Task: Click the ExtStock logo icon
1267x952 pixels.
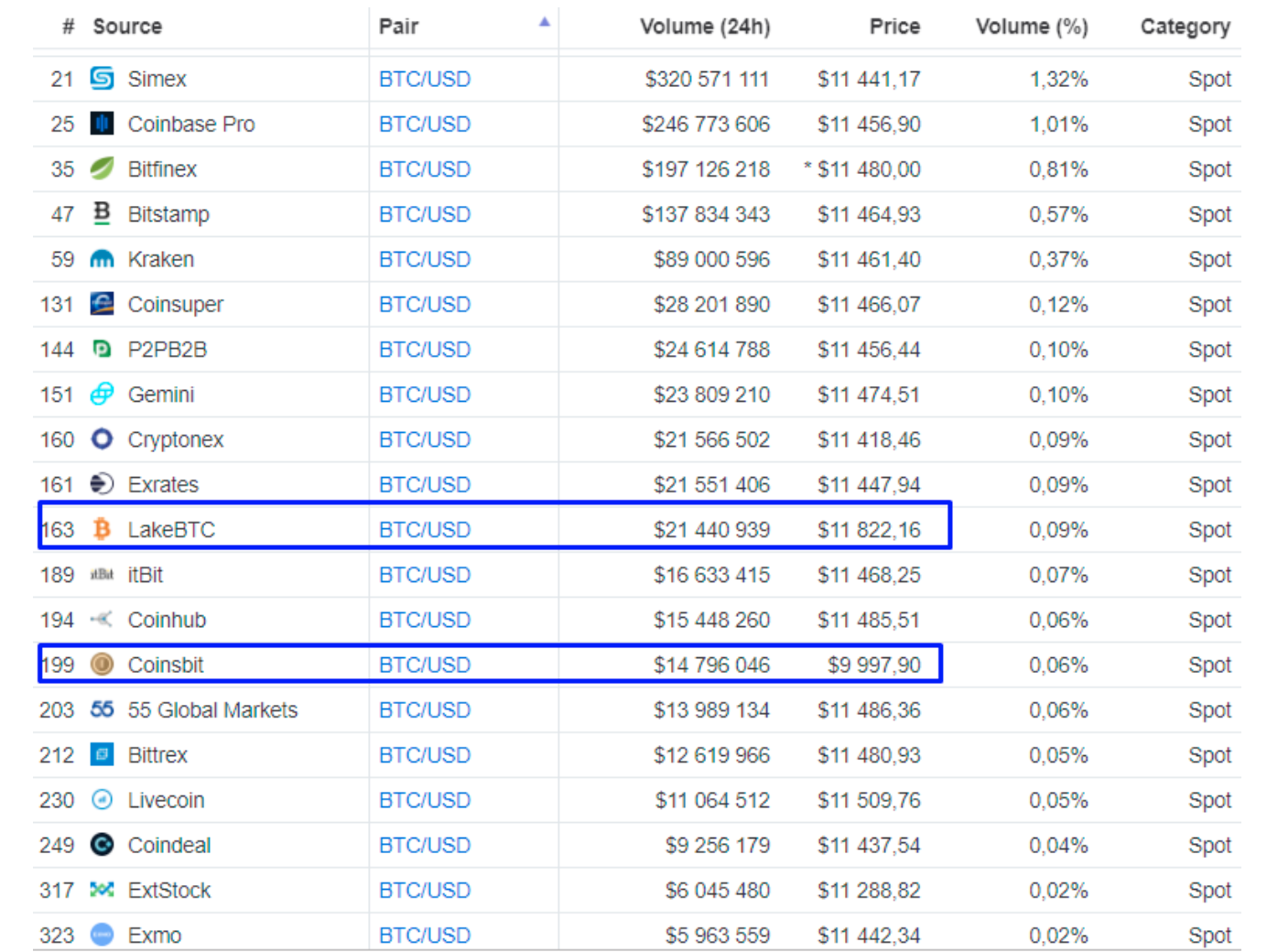Action: pyautogui.click(x=102, y=890)
